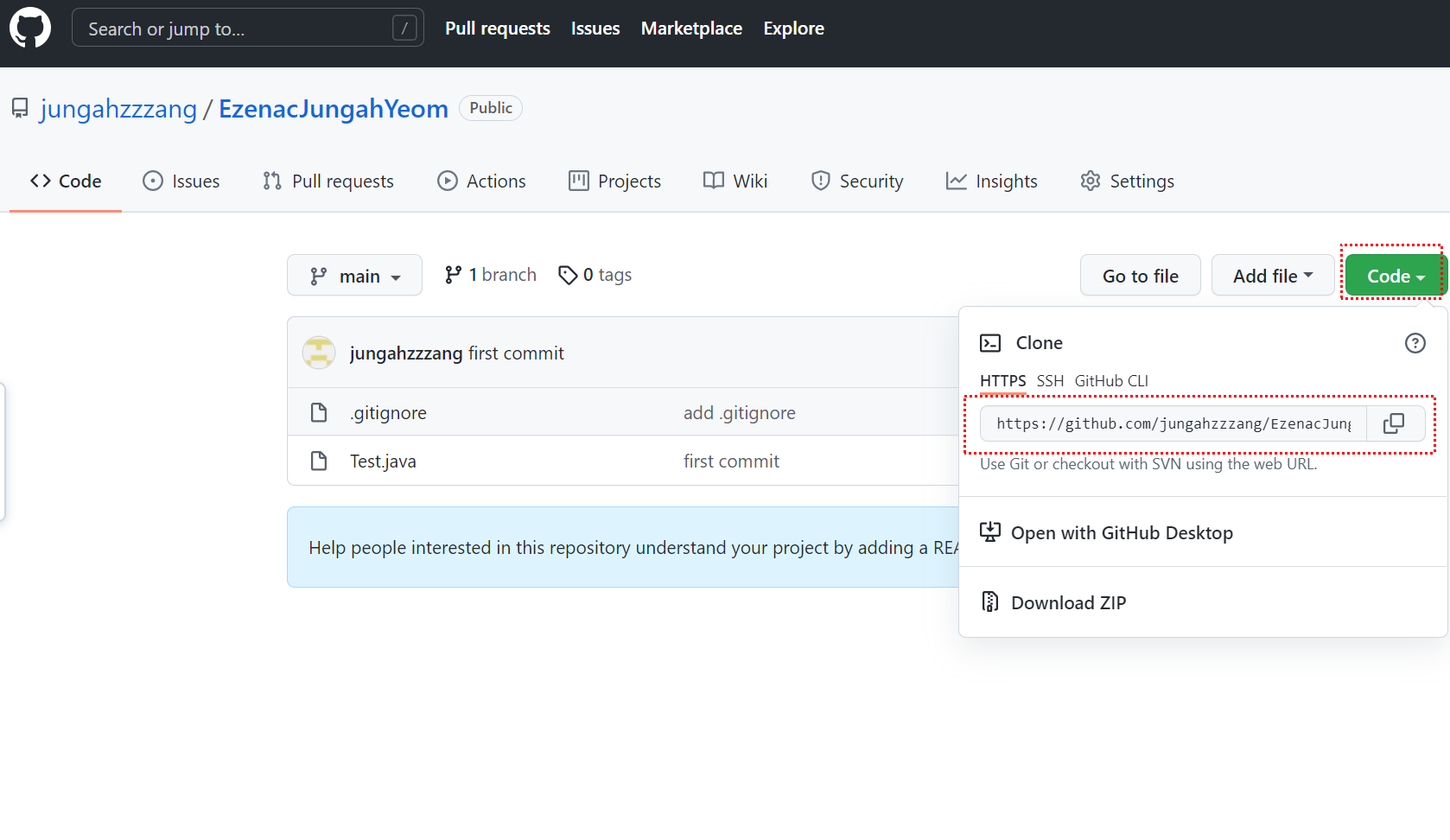The image size is (1450, 840).
Task: Open Issues in top navigation bar
Action: 595,29
